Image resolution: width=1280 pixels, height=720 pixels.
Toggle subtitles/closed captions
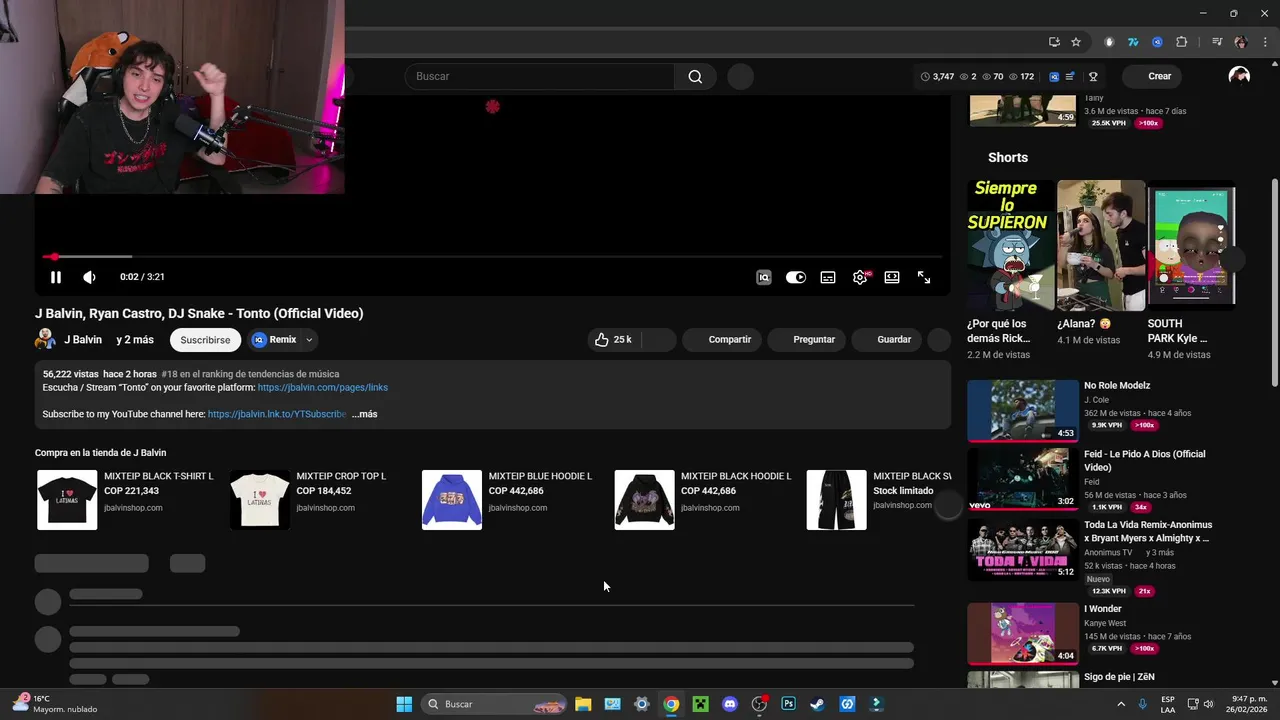pyautogui.click(x=828, y=277)
